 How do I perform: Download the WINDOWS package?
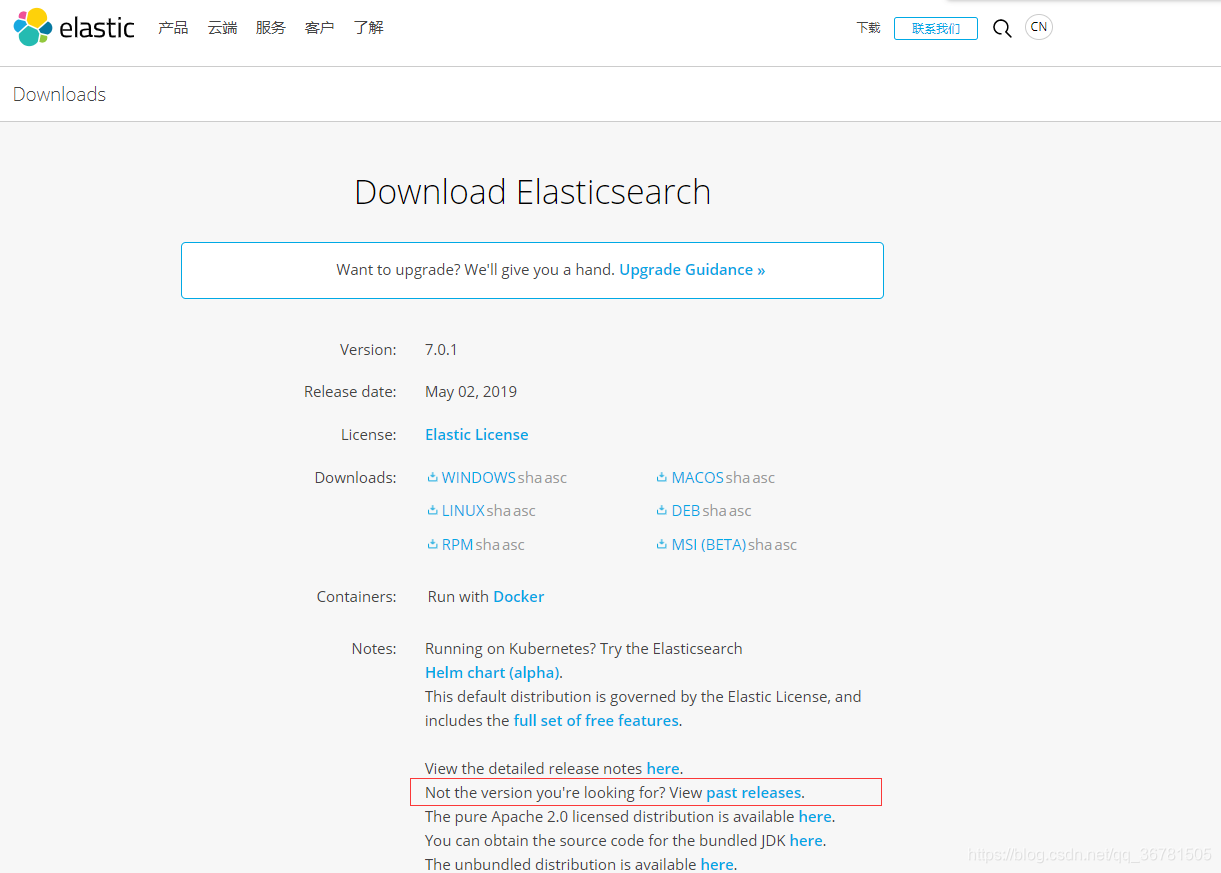pyautogui.click(x=479, y=478)
